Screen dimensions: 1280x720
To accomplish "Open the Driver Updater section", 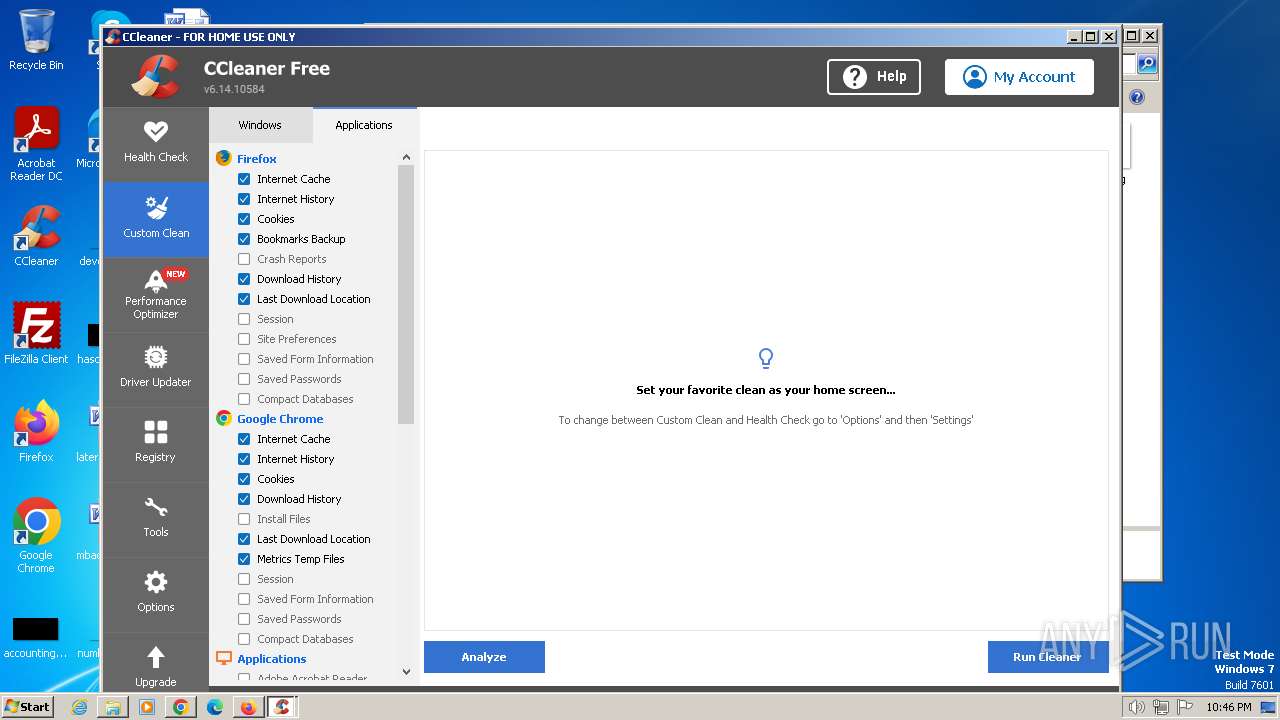I will [155, 369].
